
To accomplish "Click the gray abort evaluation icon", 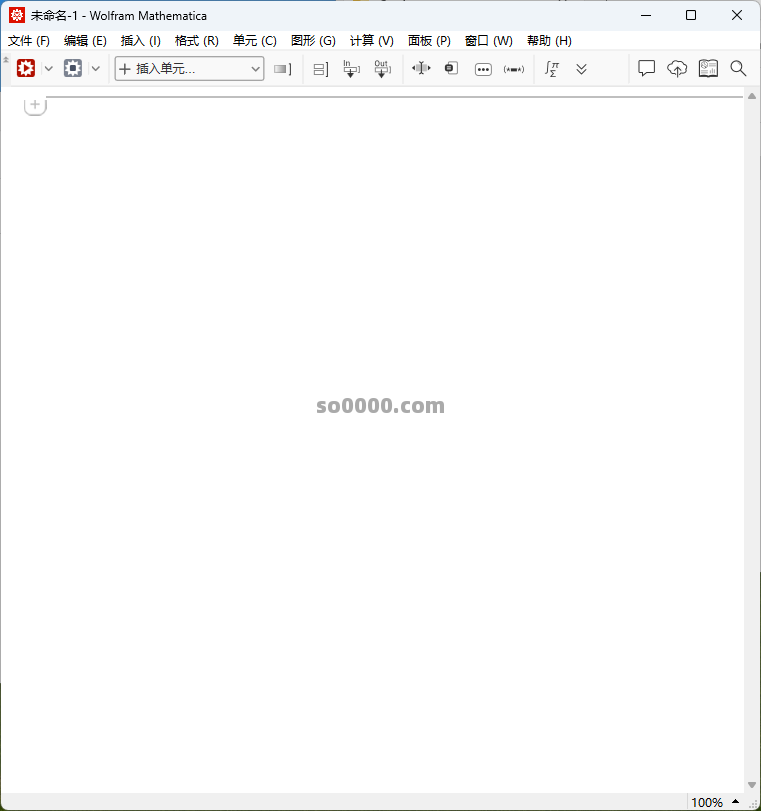I will pos(73,68).
